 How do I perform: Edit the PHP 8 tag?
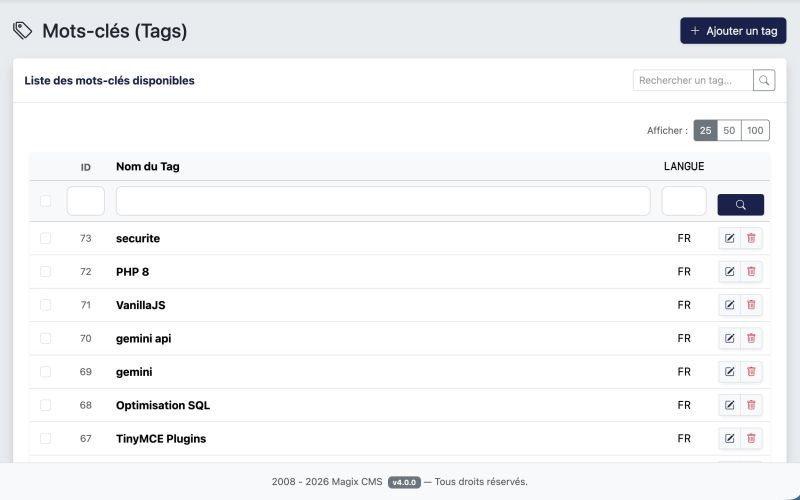click(730, 271)
